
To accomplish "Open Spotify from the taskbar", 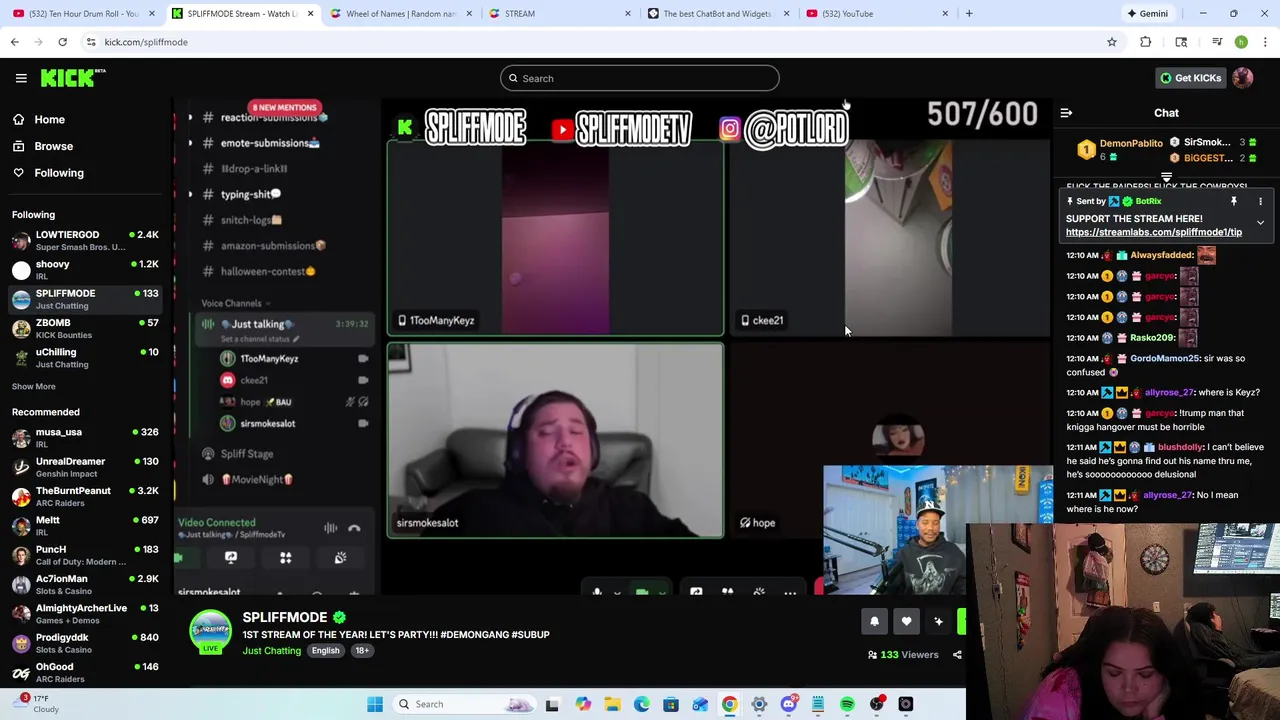I will pyautogui.click(x=847, y=704).
